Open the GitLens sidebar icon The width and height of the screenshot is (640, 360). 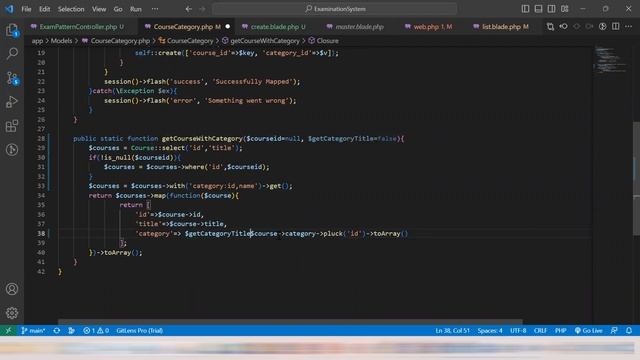point(12,150)
